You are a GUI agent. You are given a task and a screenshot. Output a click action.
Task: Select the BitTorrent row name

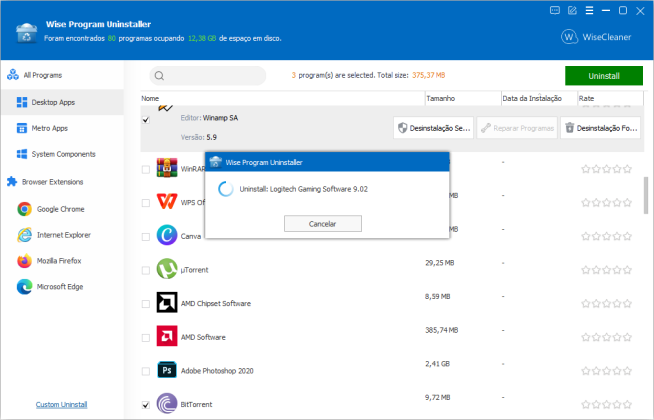click(x=196, y=405)
